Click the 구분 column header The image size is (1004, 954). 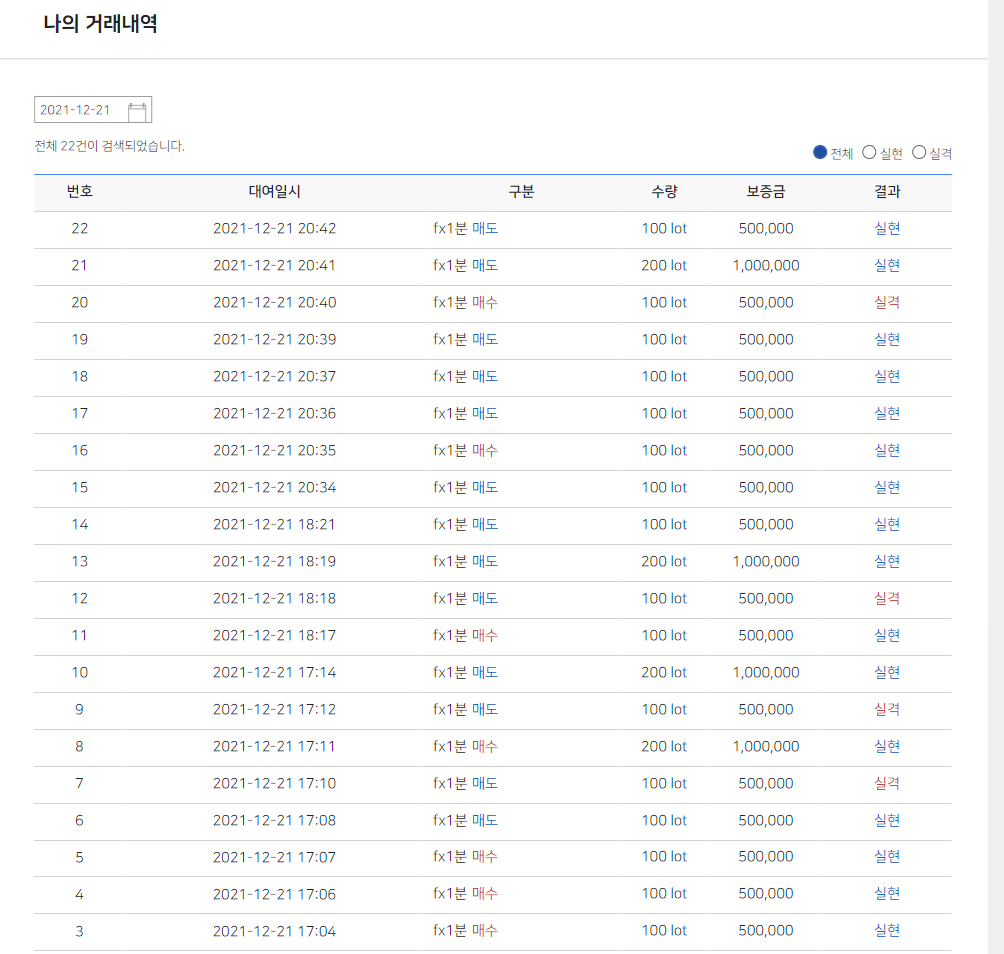tap(521, 191)
